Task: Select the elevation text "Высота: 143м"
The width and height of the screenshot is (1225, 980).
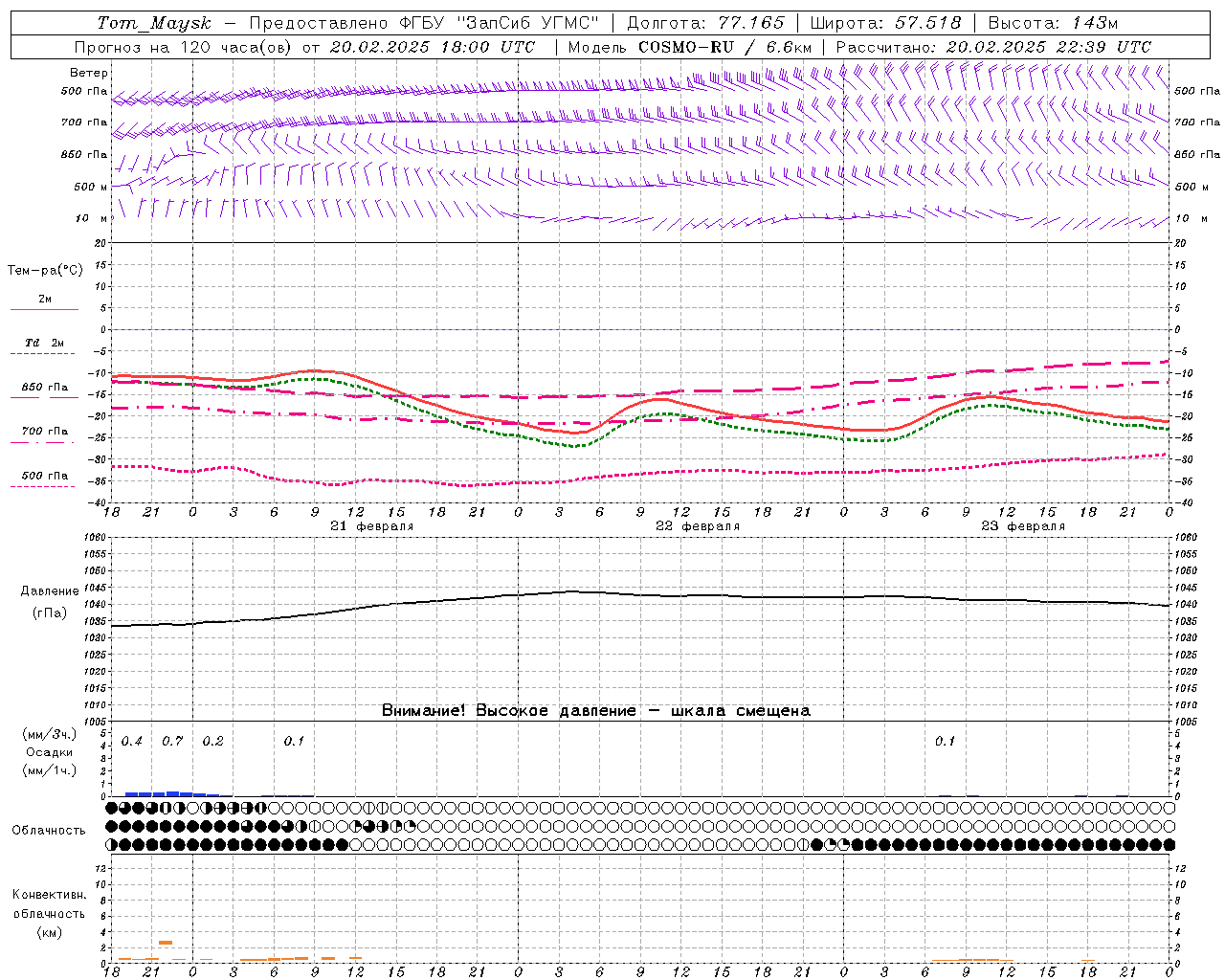Action: coord(1053,23)
